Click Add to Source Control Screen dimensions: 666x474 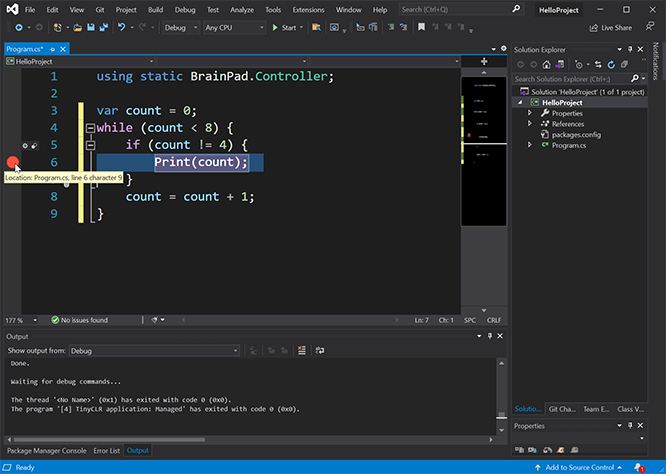point(578,467)
